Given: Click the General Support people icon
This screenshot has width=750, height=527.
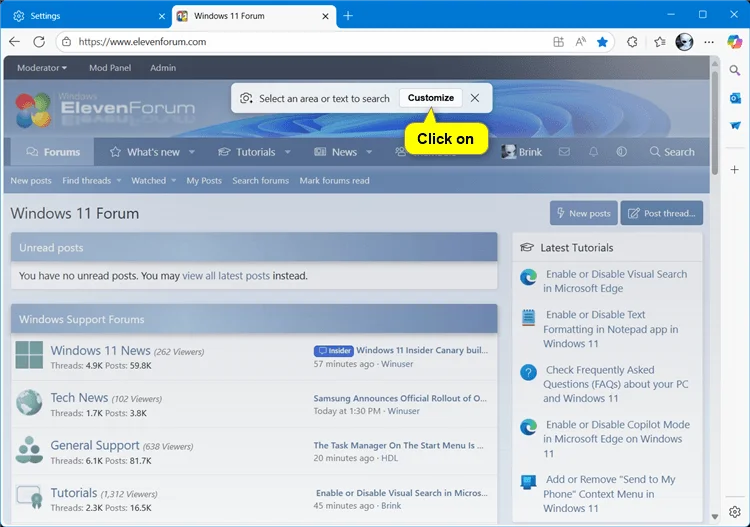Looking at the screenshot, I should (29, 450).
